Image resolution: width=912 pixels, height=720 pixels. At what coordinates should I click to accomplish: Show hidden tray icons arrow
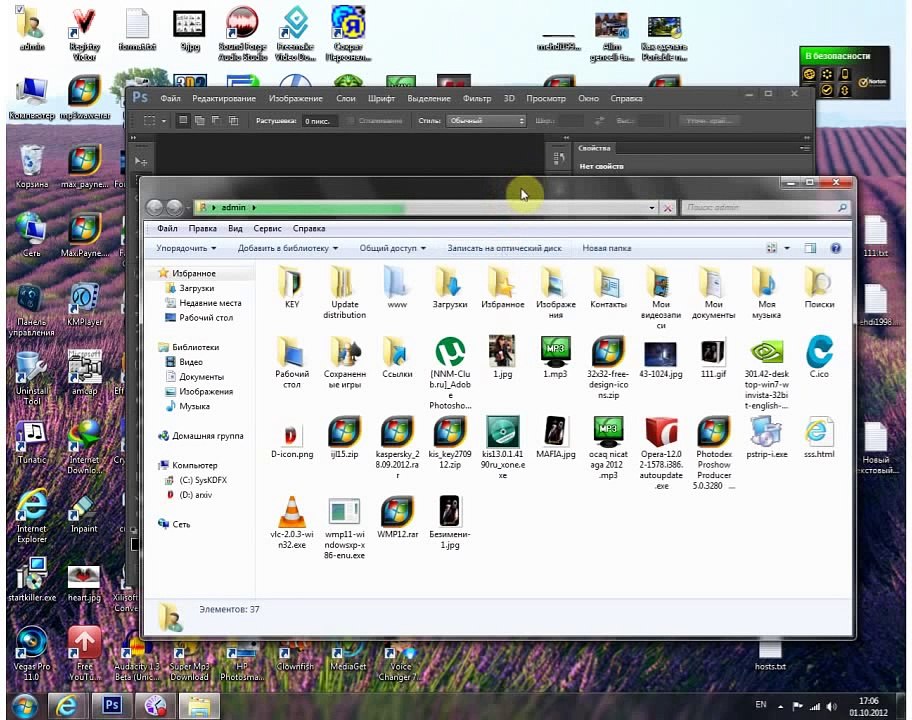tap(780, 707)
